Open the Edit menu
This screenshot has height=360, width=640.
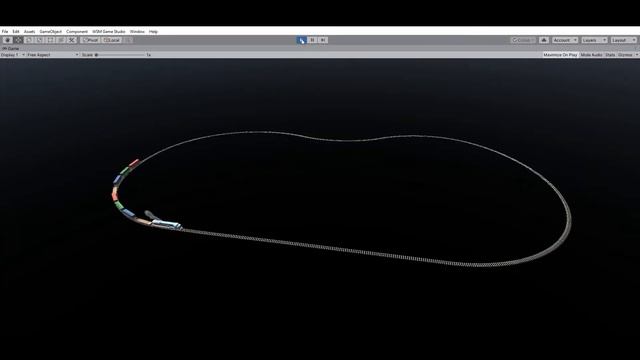coord(16,31)
